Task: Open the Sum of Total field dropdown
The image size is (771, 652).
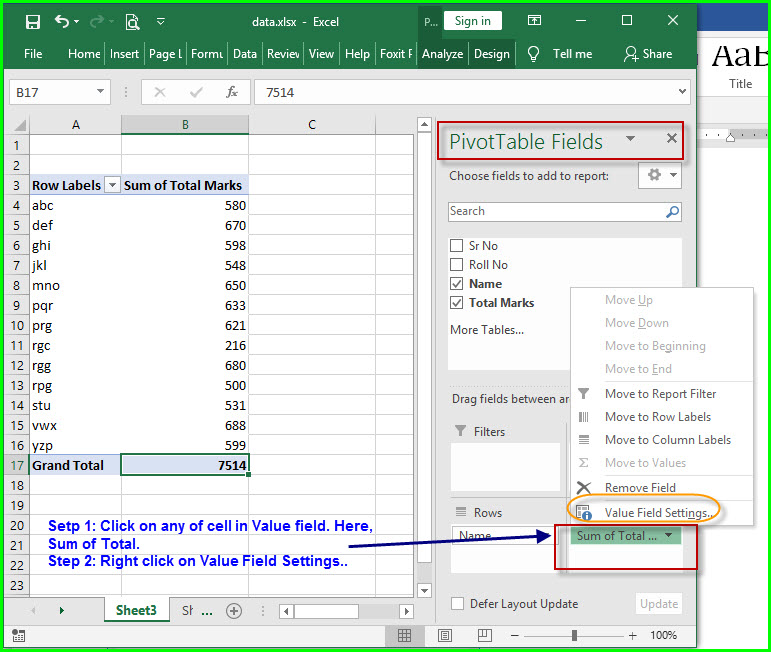Action: pos(668,535)
